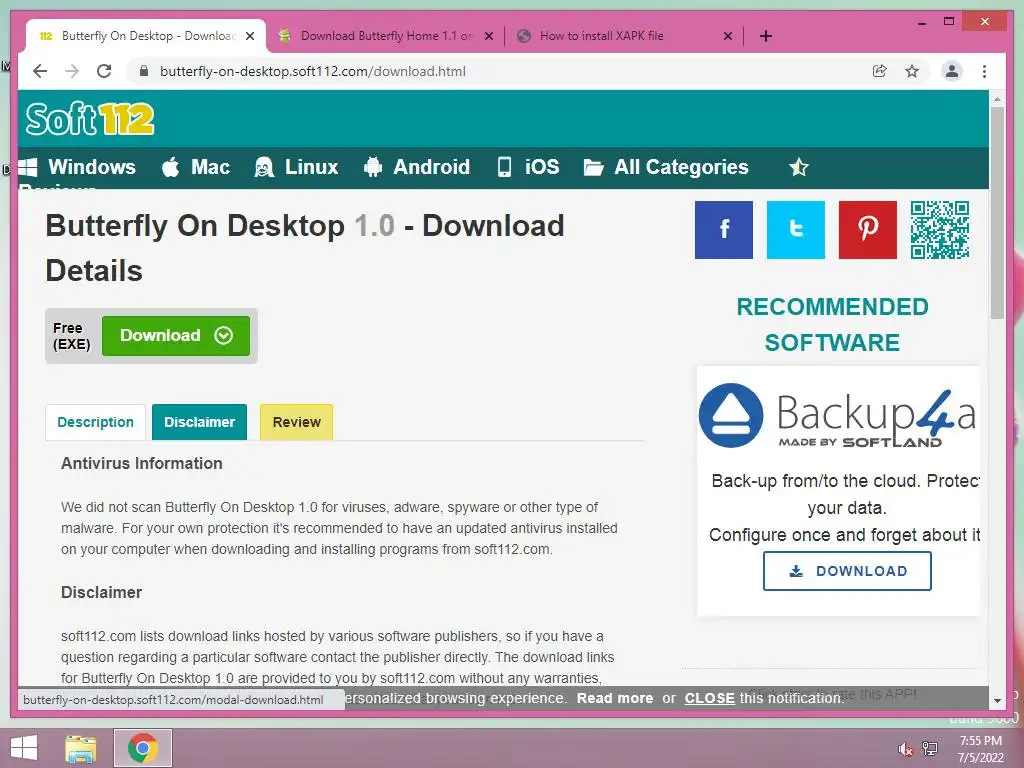Minimize the Chrome window
The height and width of the screenshot is (768, 1024).
tap(921, 22)
